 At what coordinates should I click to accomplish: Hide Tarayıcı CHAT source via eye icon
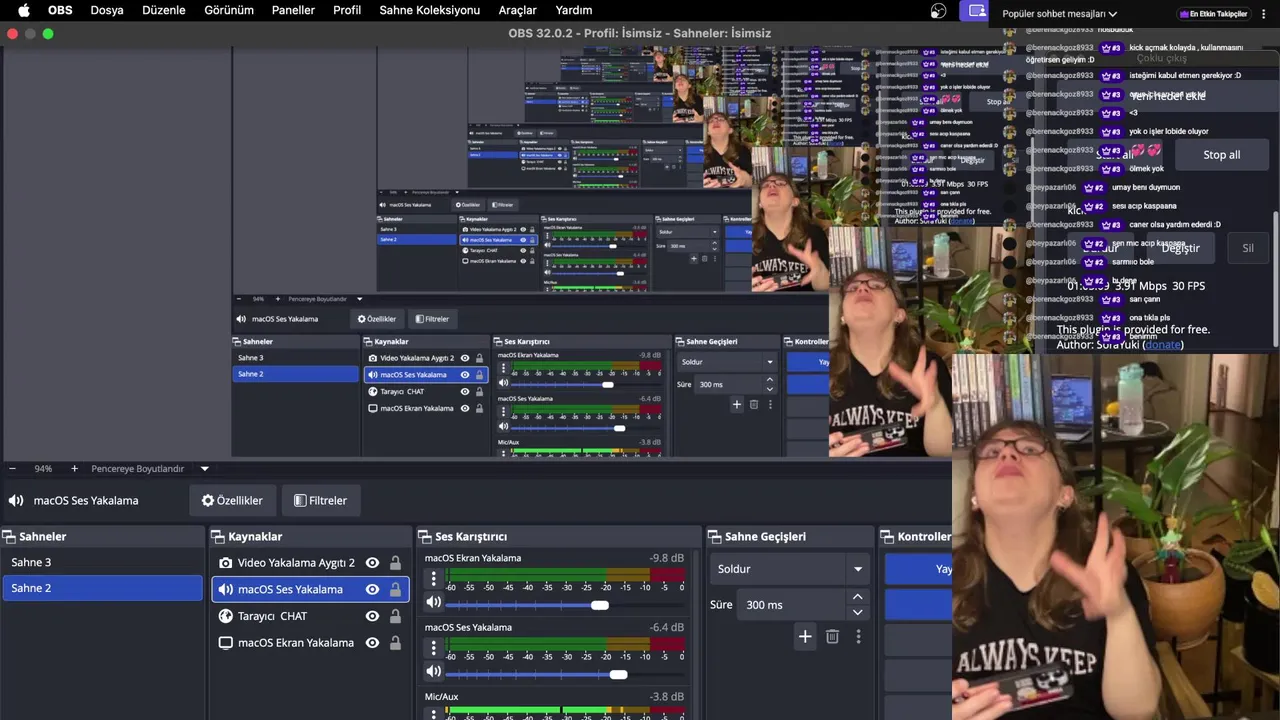[x=372, y=616]
